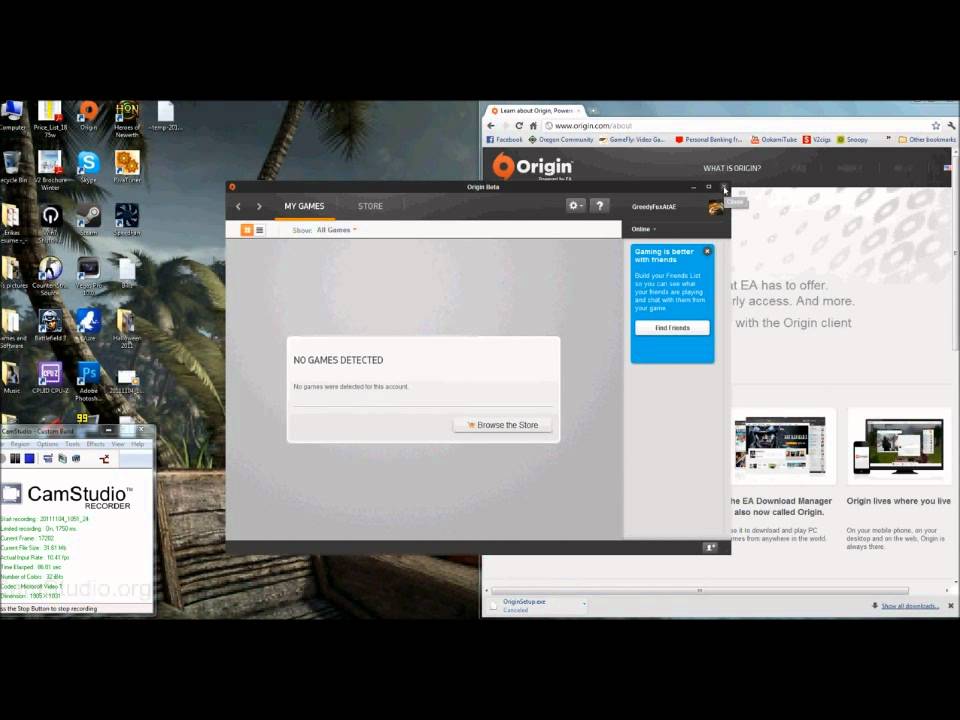Click the 'Origin lives where you live' image
Screen dimensions: 960x720
[899, 447]
